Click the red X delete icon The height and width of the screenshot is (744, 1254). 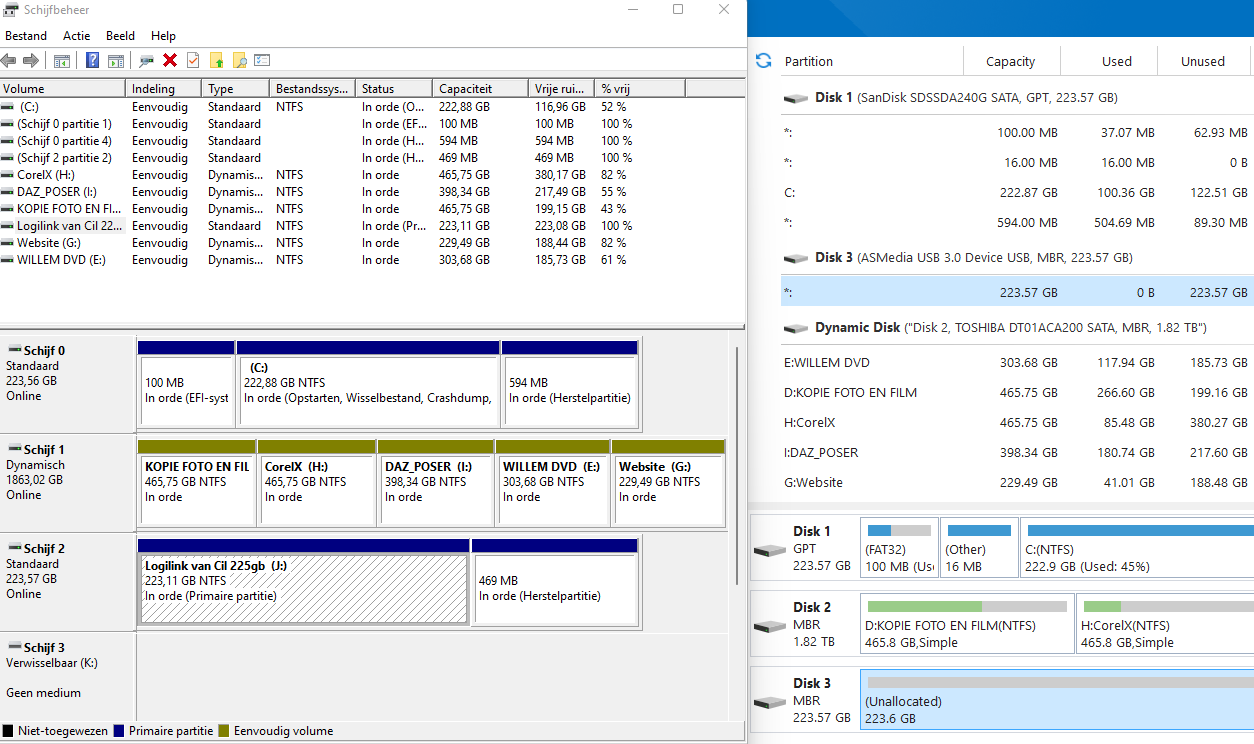click(x=170, y=61)
